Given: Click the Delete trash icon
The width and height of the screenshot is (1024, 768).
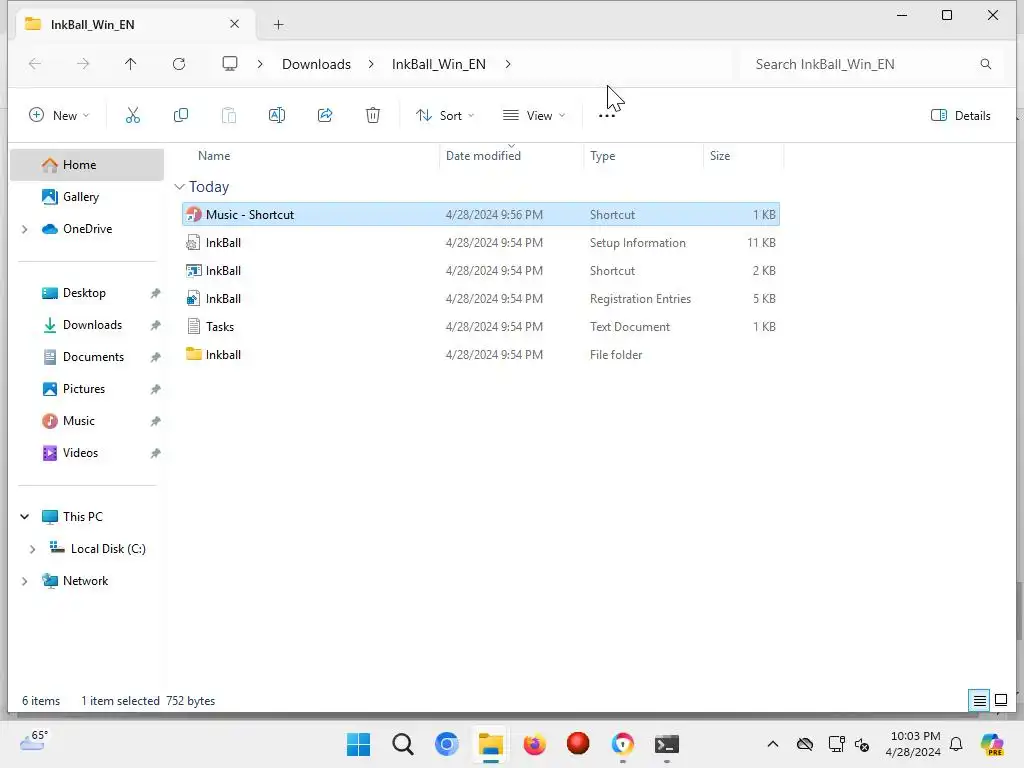Looking at the screenshot, I should click(373, 116).
